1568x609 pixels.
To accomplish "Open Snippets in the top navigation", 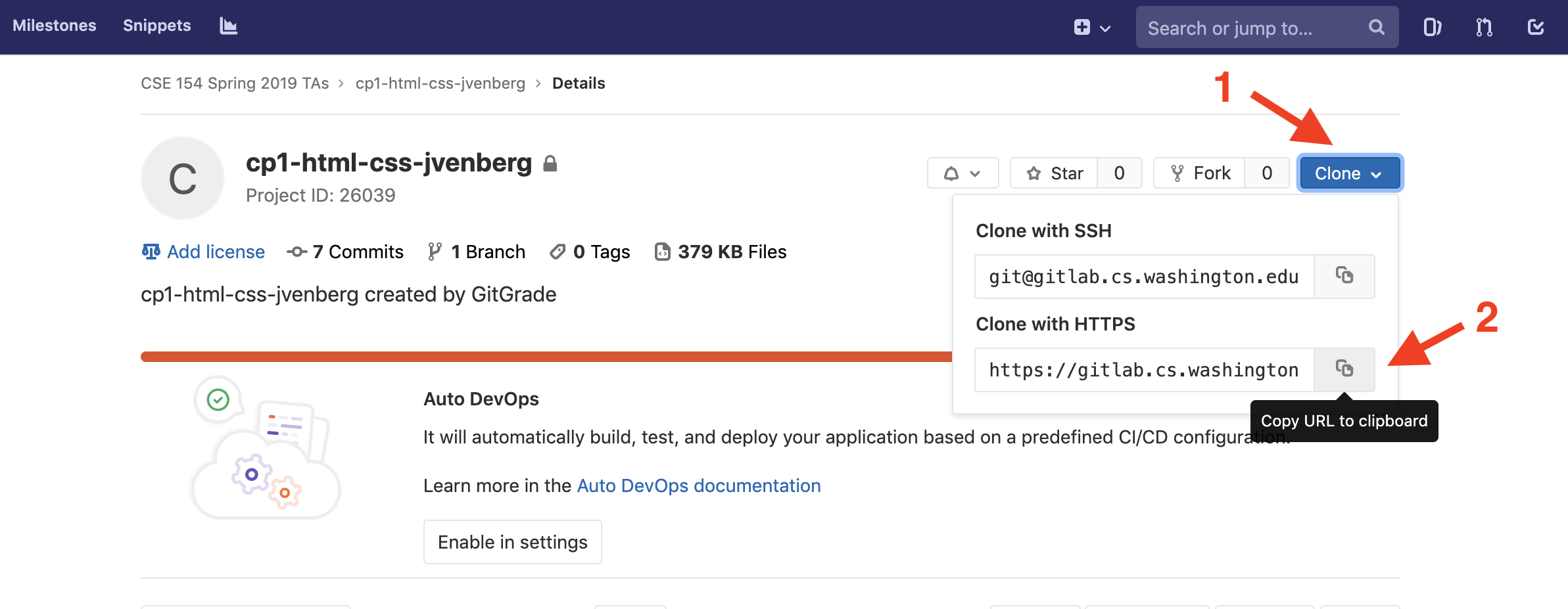I will click(x=156, y=26).
